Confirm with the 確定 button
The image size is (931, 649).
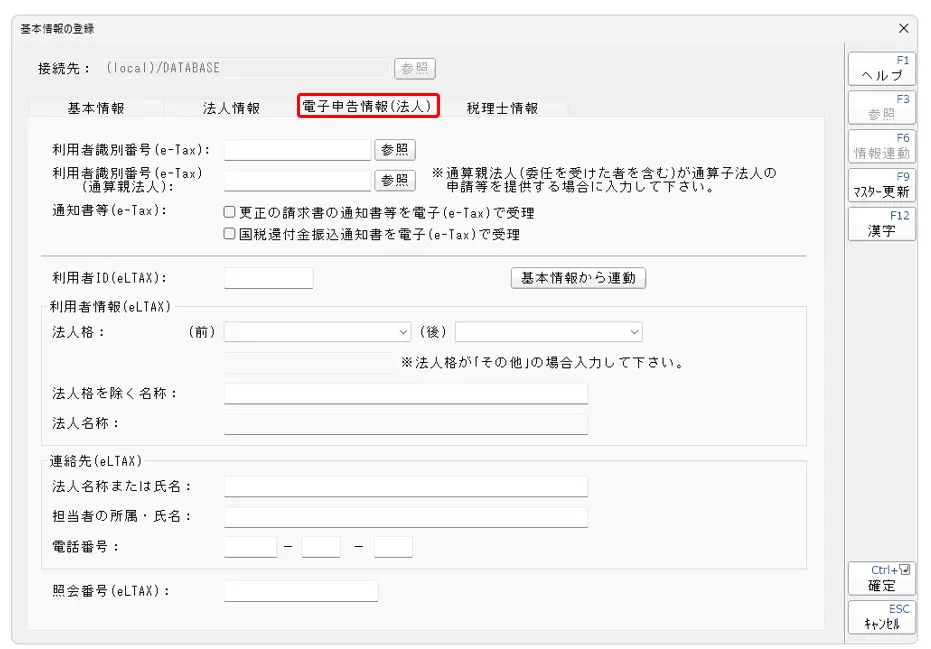pos(882,578)
